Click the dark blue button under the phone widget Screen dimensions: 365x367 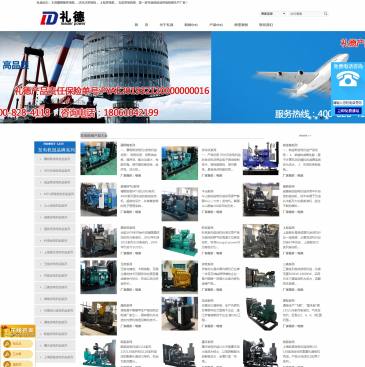click(x=348, y=111)
